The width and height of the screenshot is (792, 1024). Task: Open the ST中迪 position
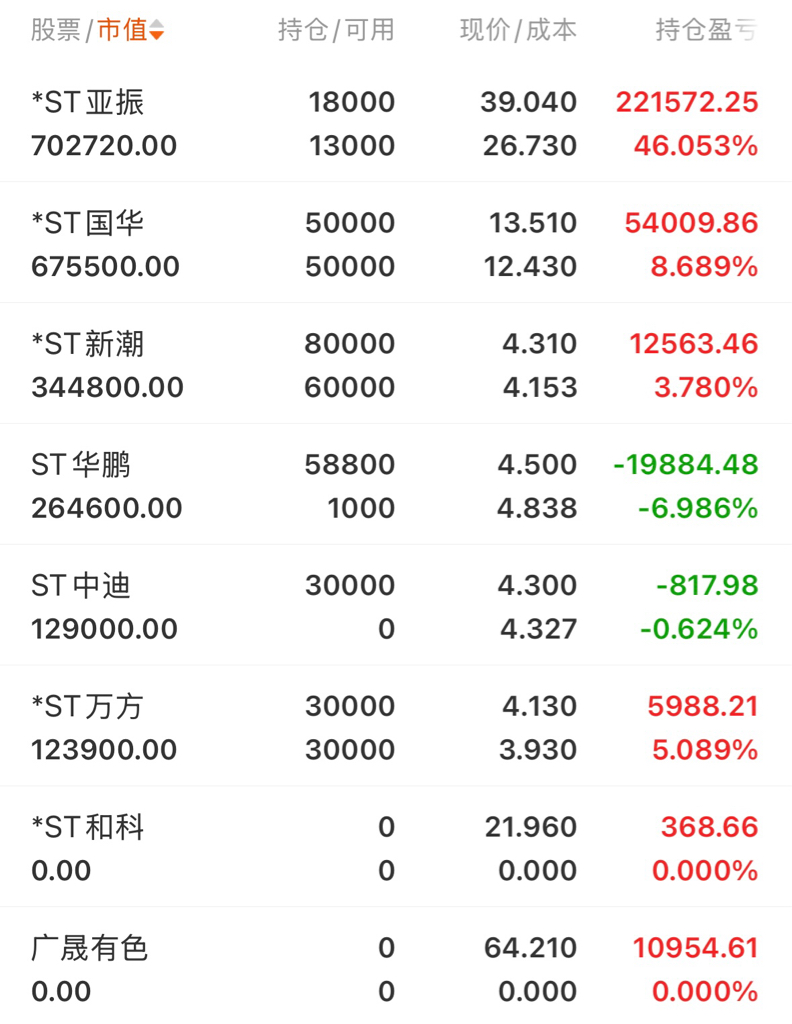point(396,606)
